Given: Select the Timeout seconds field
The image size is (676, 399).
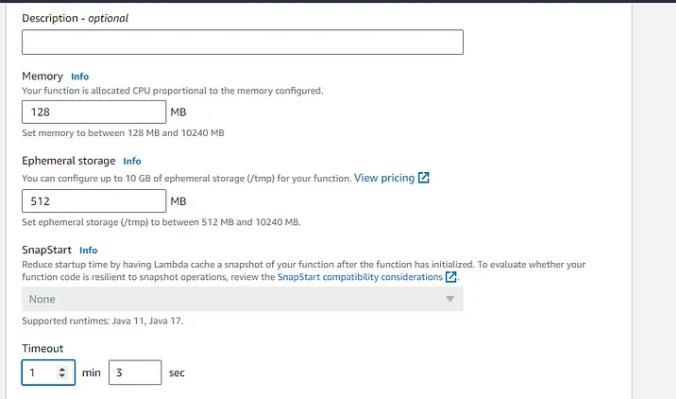Looking at the screenshot, I should click(x=135, y=372).
